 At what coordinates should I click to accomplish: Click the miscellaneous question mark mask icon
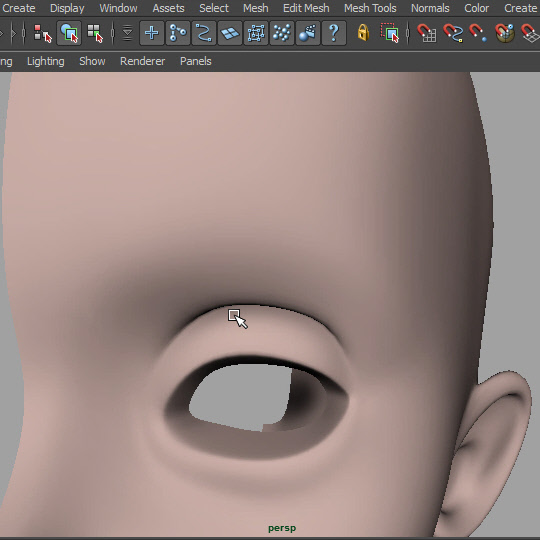(334, 33)
